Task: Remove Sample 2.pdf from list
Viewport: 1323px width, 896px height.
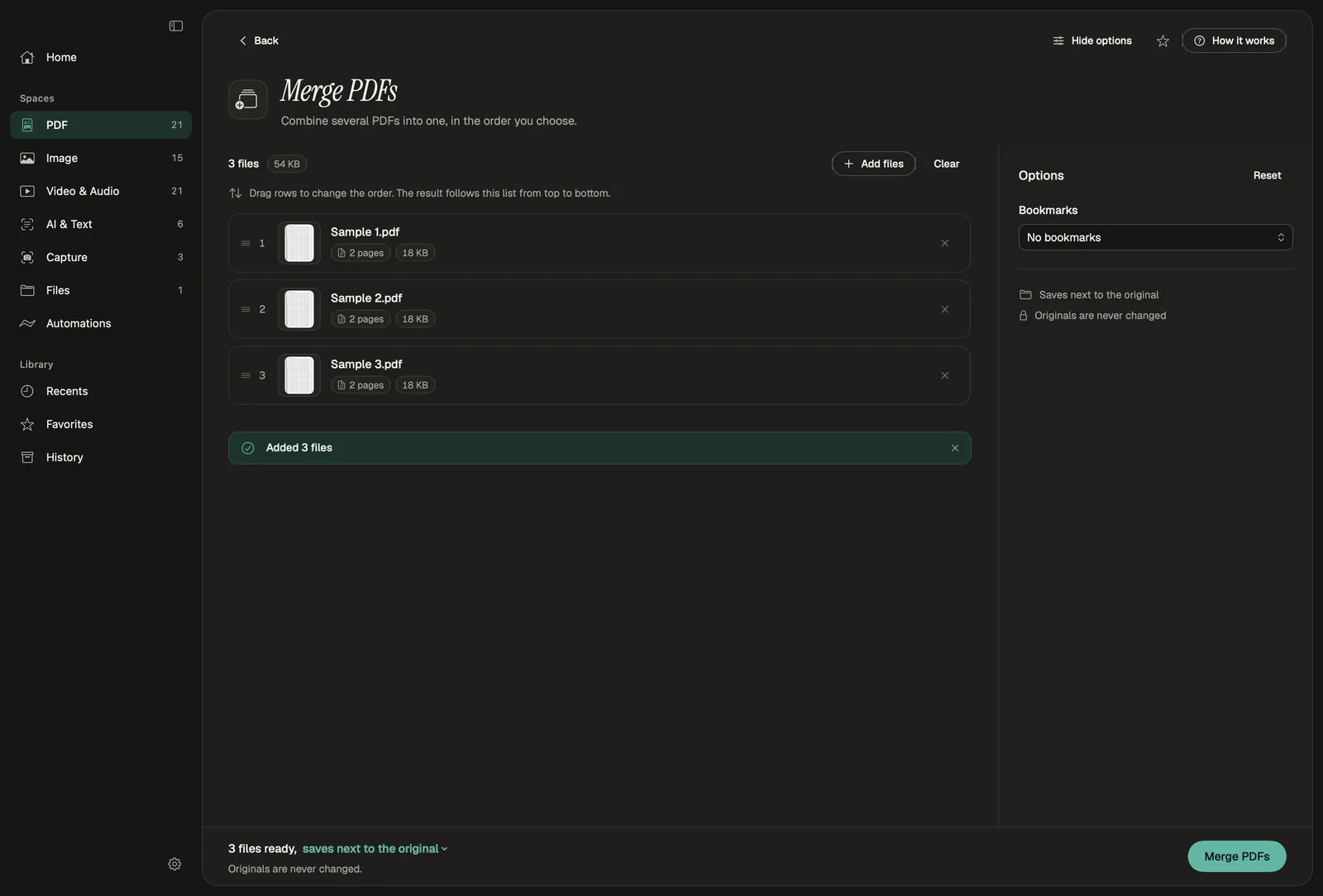Action: click(944, 309)
